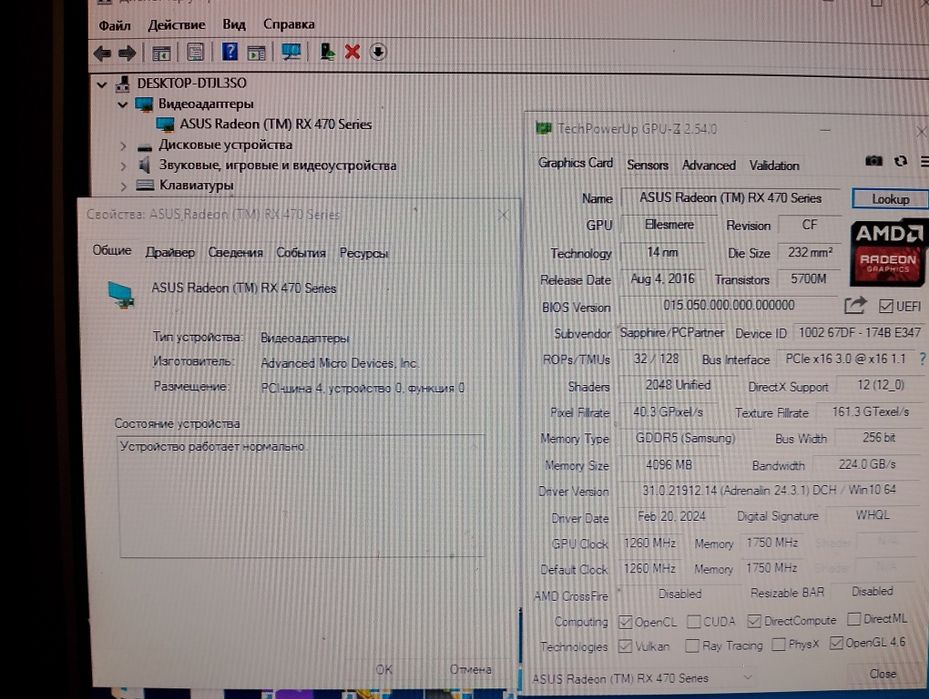Collapse the Видеоадаптеры node
This screenshot has width=929, height=699.
[x=123, y=105]
